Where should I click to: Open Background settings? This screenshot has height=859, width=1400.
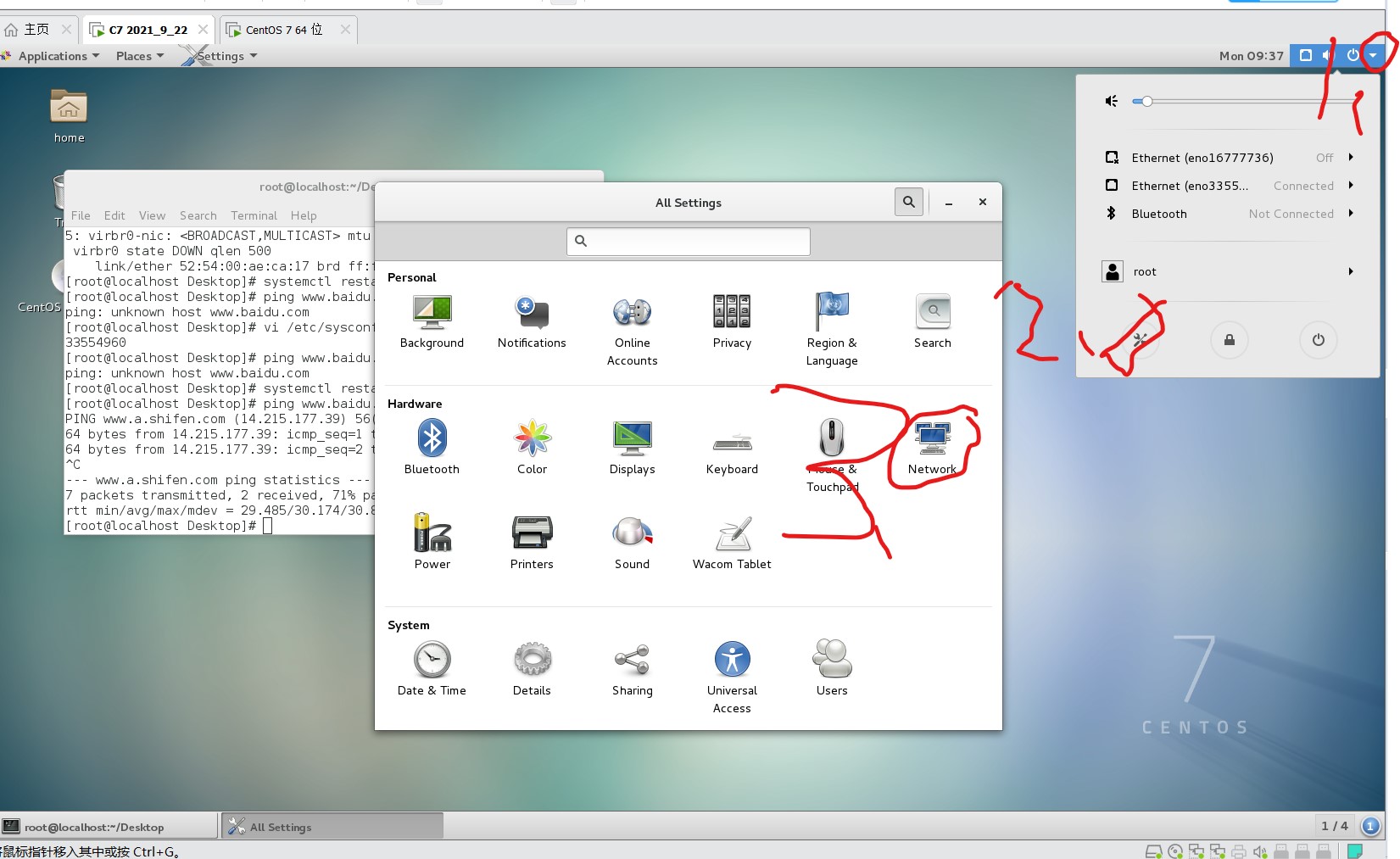point(432,322)
